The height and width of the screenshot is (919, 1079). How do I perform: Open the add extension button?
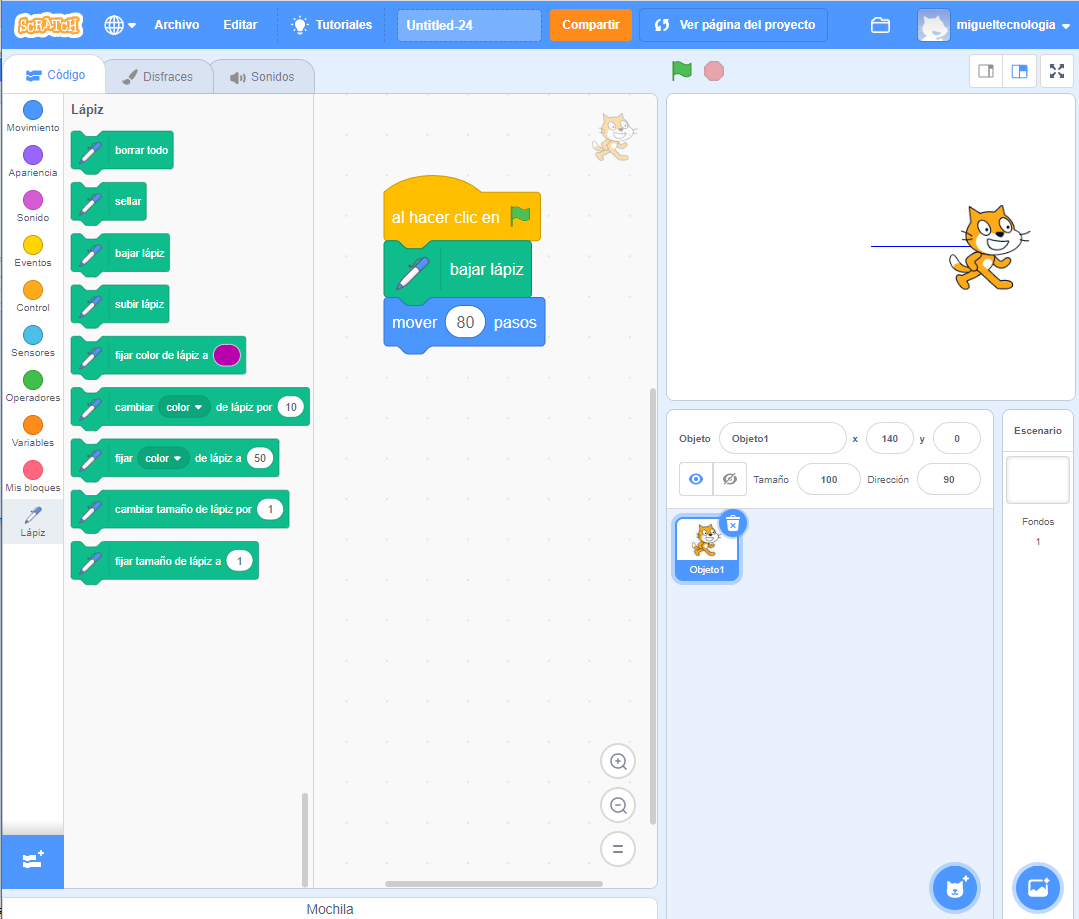coord(32,861)
